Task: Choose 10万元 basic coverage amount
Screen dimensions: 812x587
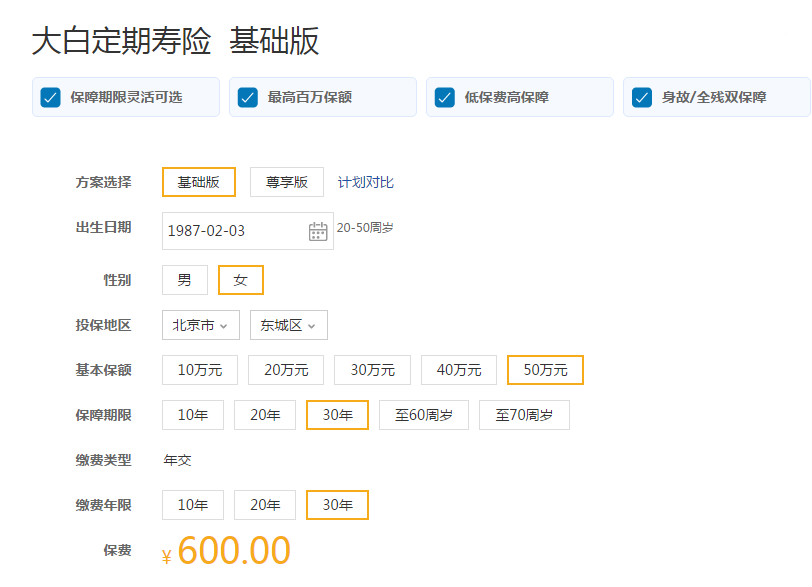Action: click(200, 370)
